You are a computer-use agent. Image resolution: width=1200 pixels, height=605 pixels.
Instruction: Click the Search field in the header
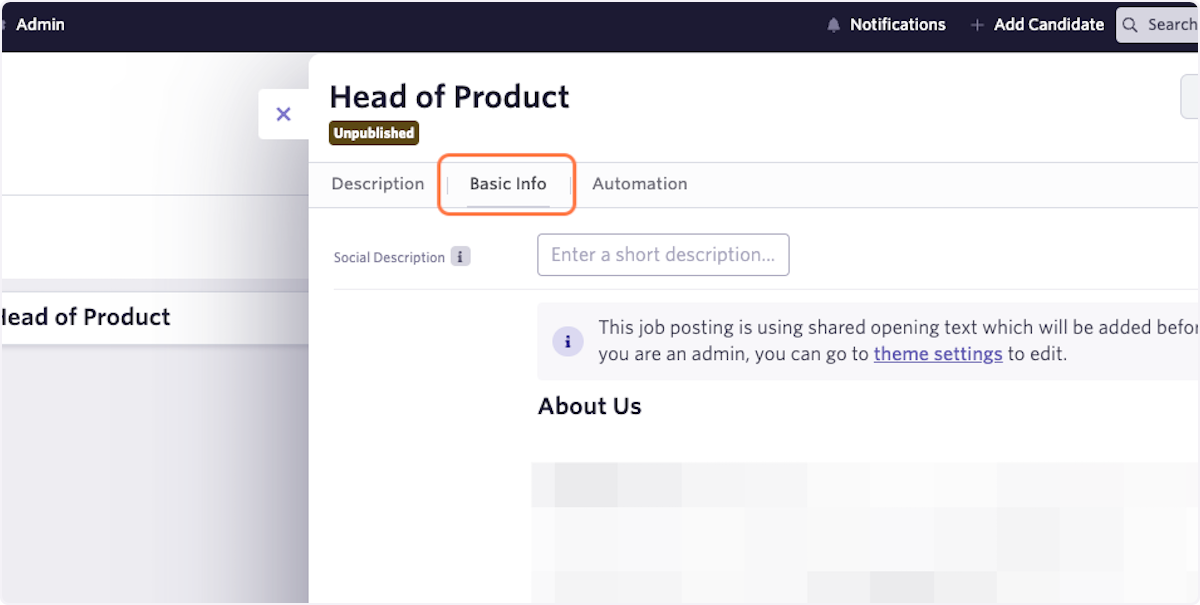tap(1158, 25)
